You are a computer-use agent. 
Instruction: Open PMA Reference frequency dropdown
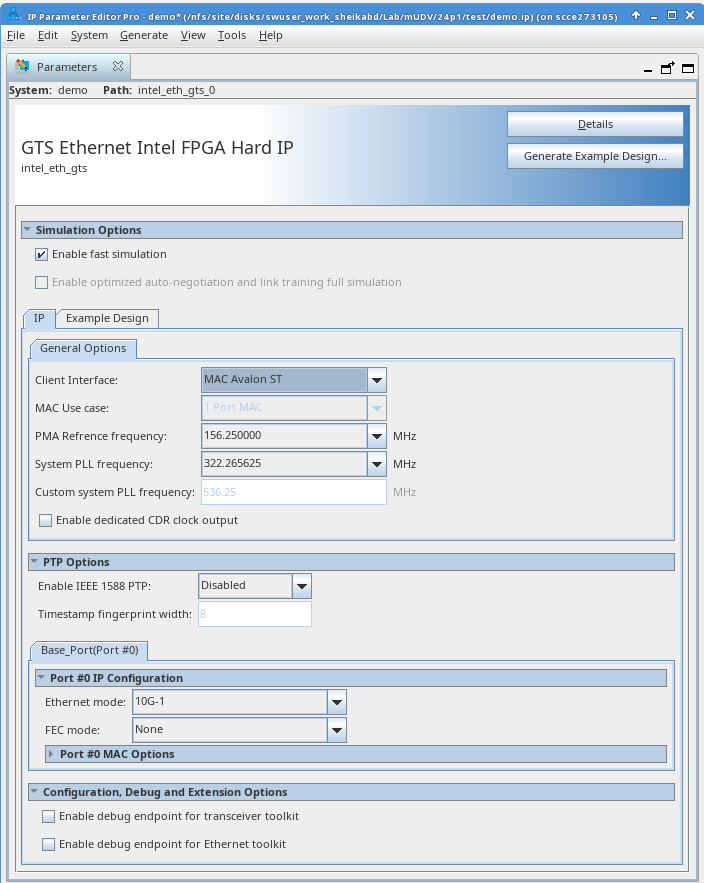click(x=377, y=436)
